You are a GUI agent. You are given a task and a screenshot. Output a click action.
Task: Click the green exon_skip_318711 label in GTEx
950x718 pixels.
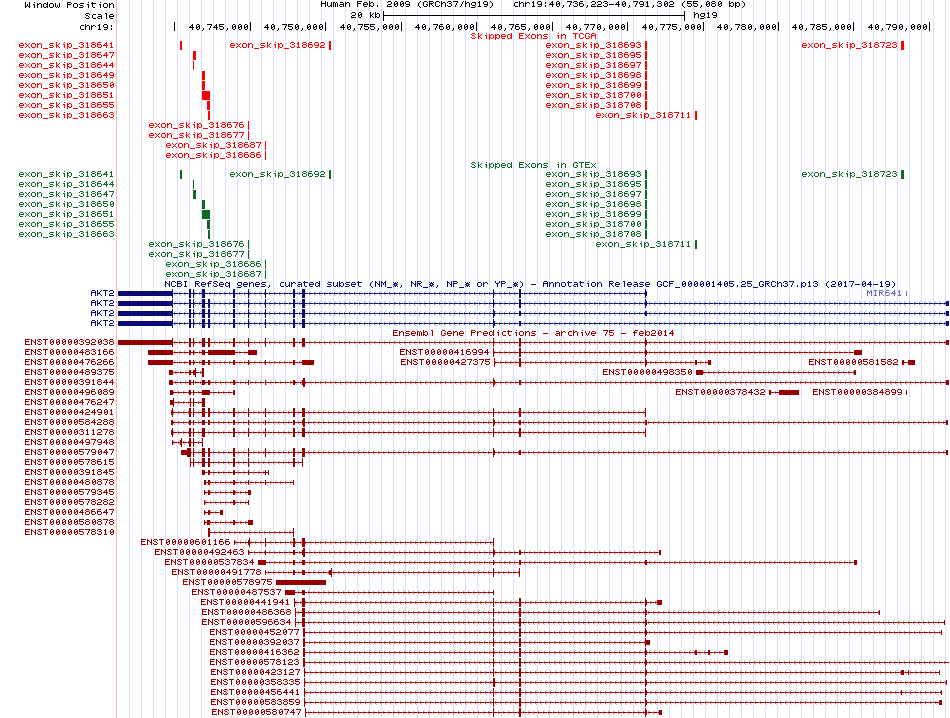pos(644,244)
